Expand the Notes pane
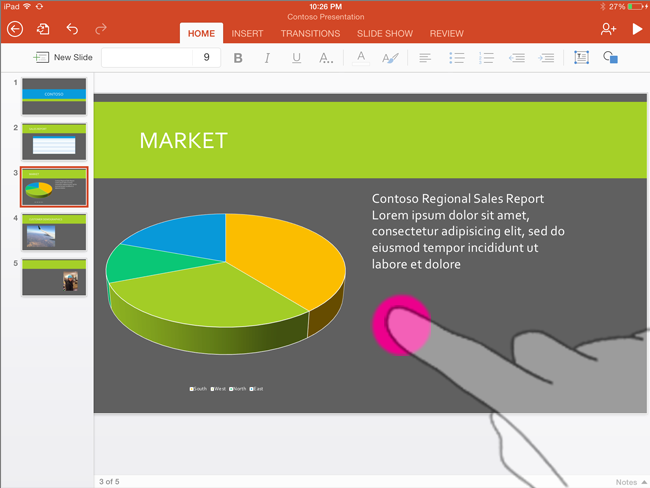 630,482
